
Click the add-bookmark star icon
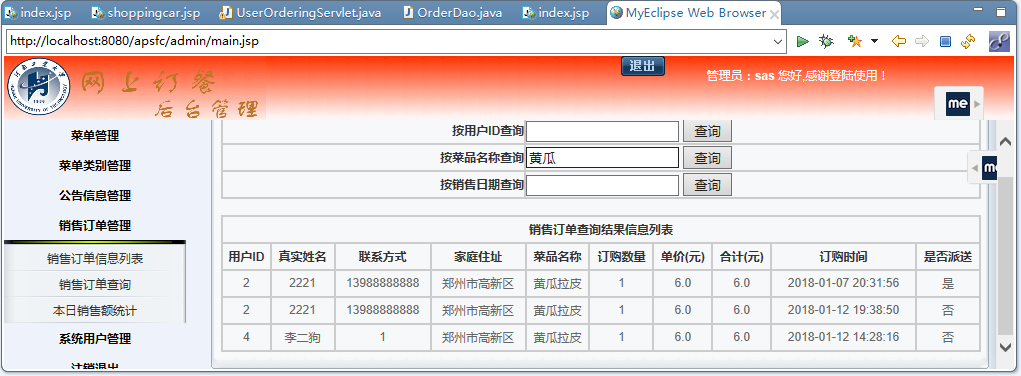855,41
